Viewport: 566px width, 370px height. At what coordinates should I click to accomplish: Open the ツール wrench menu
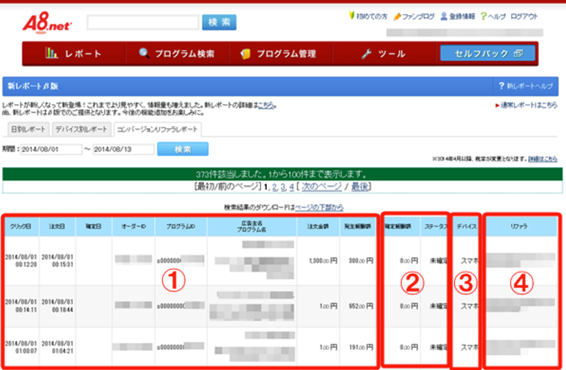coord(384,54)
